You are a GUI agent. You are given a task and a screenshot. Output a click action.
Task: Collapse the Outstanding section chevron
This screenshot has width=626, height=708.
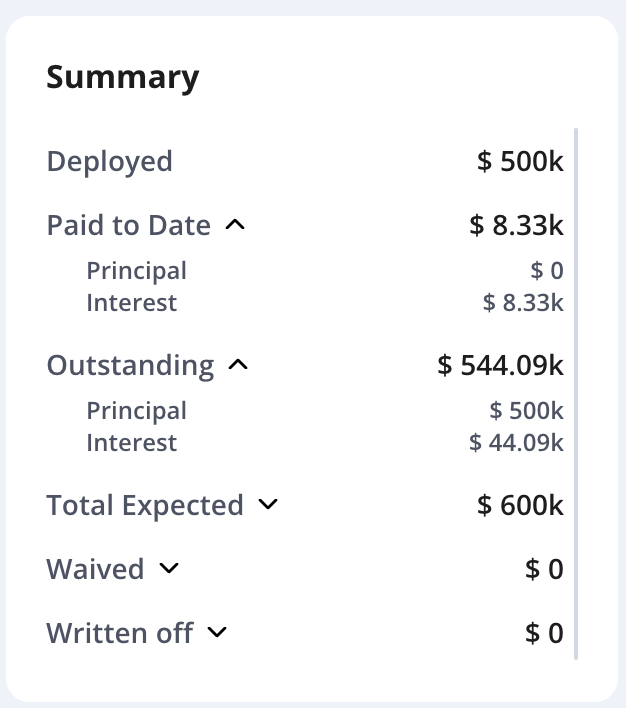tap(238, 366)
